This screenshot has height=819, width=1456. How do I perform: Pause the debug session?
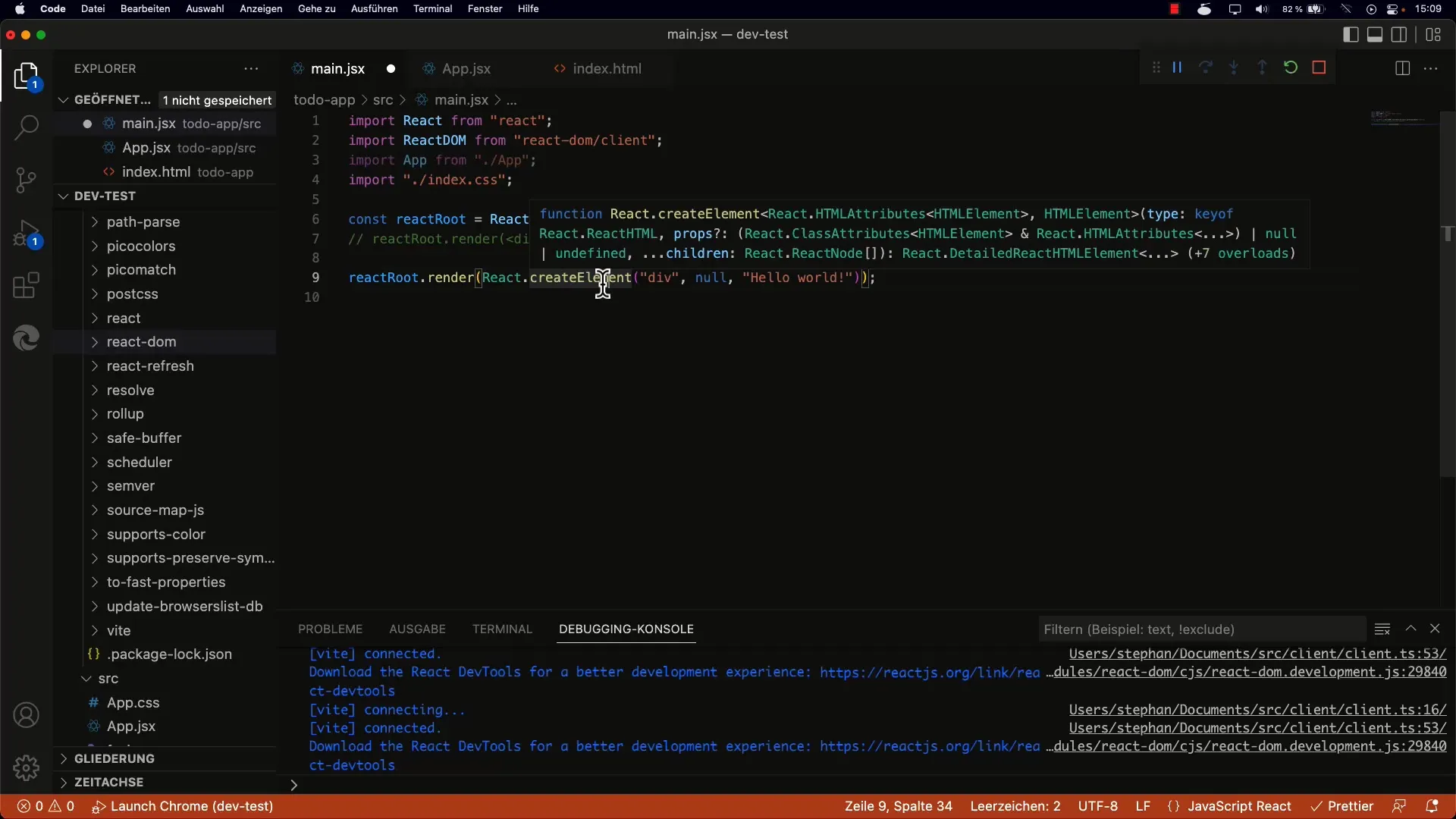(x=1177, y=67)
